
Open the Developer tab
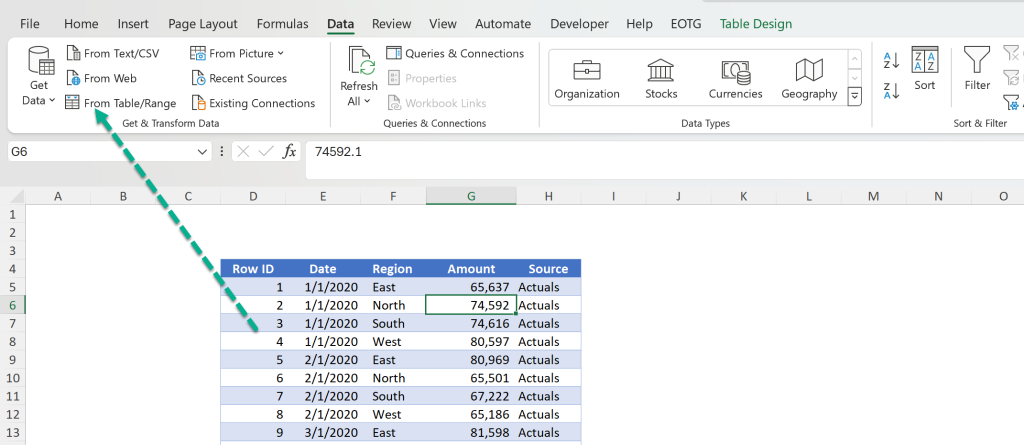(x=579, y=24)
